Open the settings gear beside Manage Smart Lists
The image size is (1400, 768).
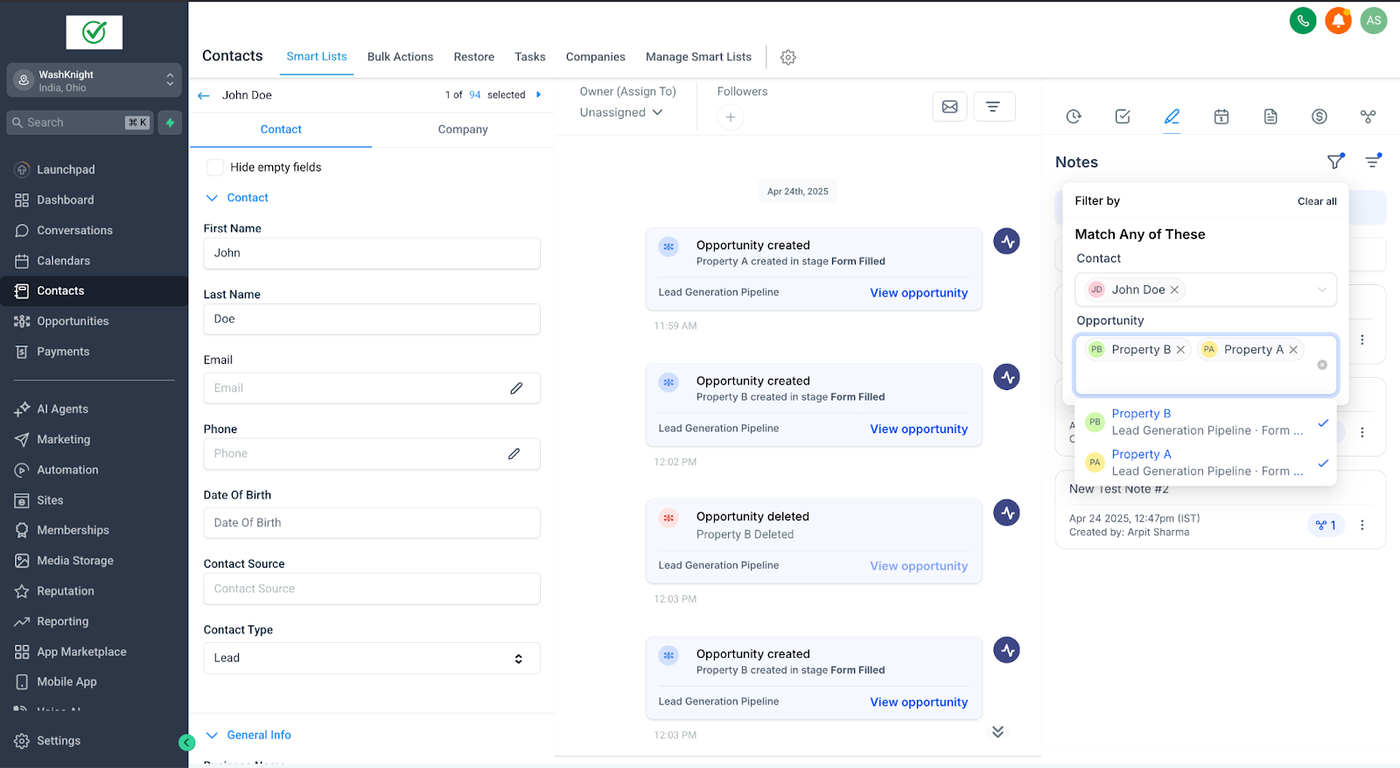pos(788,57)
